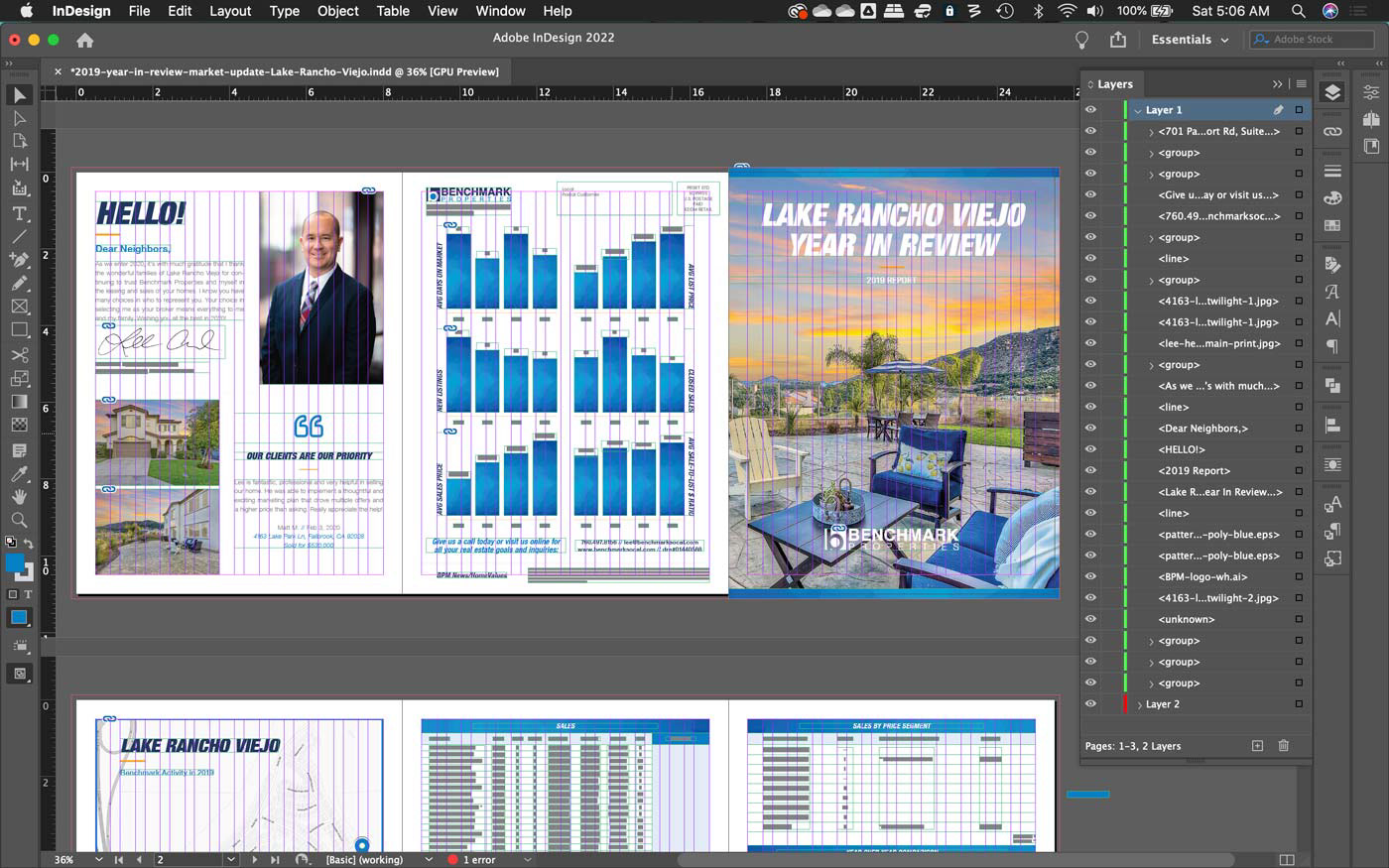The width and height of the screenshot is (1389, 868).
Task: Open the page number dropdown in status bar
Action: click(x=231, y=860)
